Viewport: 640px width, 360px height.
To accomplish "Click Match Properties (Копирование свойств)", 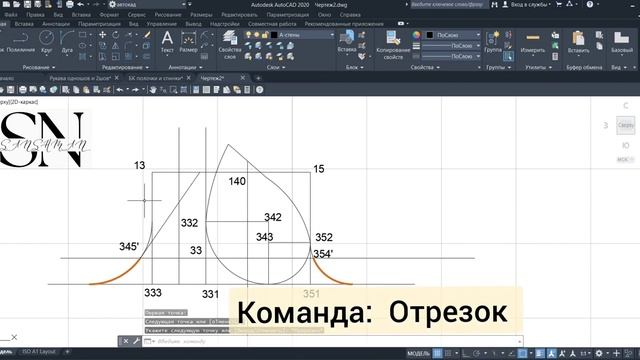I will tap(393, 45).
